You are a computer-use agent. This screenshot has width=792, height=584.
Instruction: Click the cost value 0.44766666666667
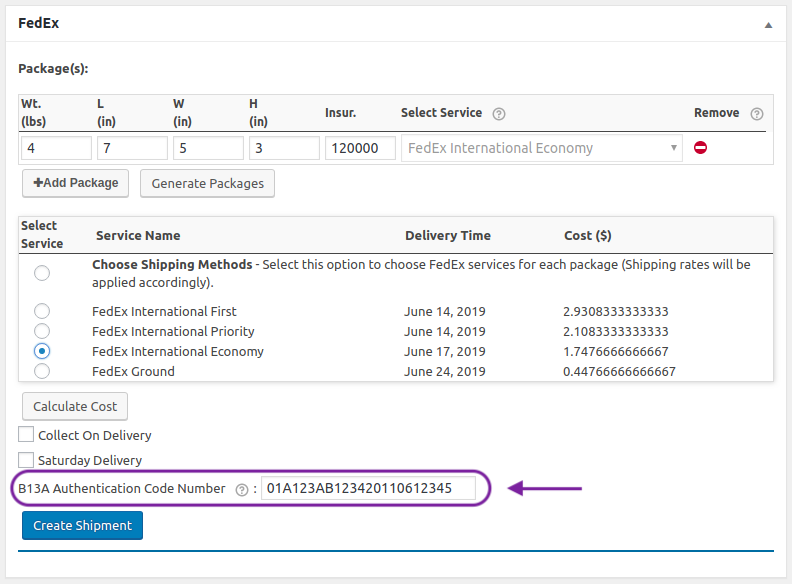(619, 371)
